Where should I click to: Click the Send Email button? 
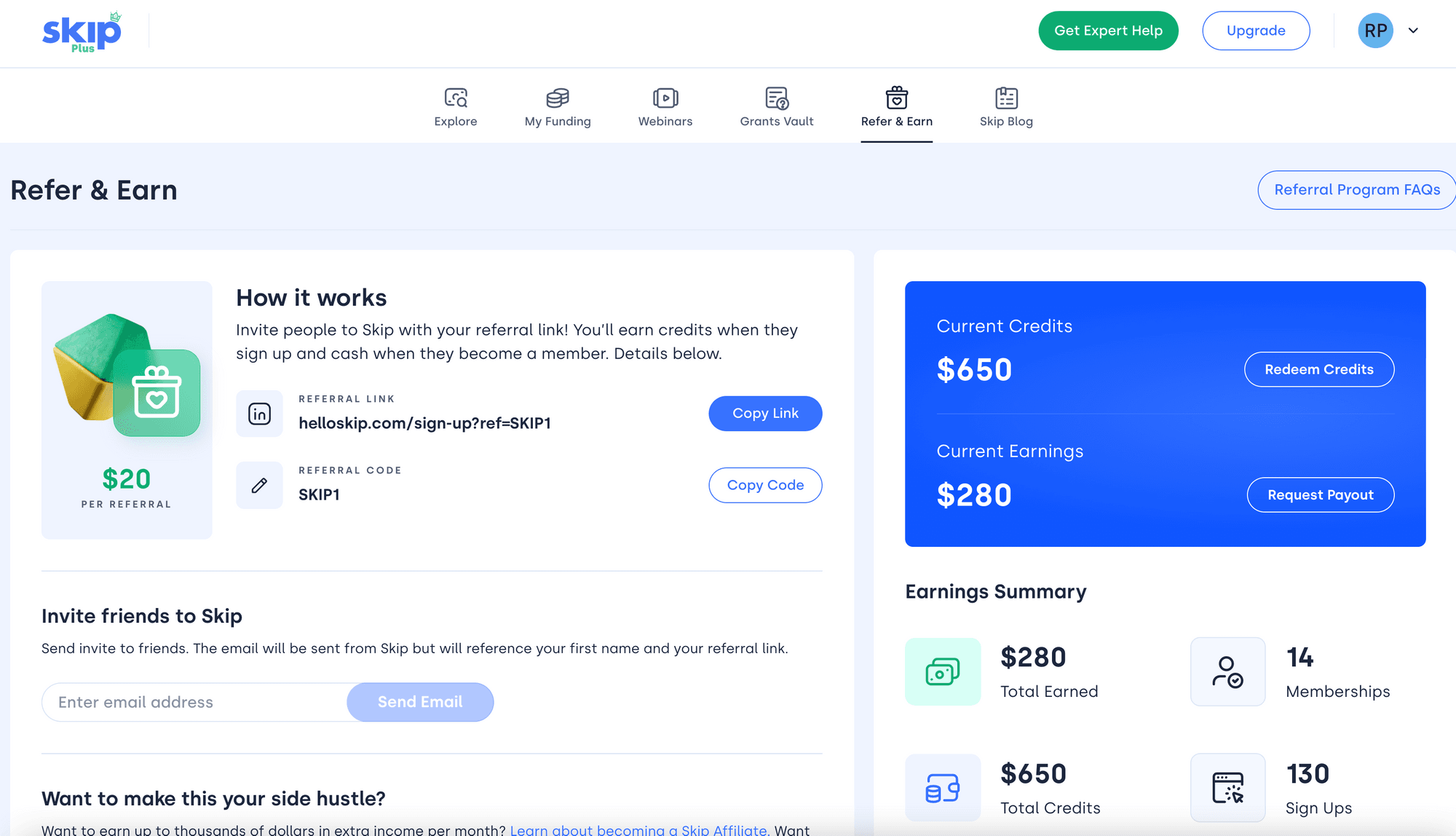pos(420,702)
